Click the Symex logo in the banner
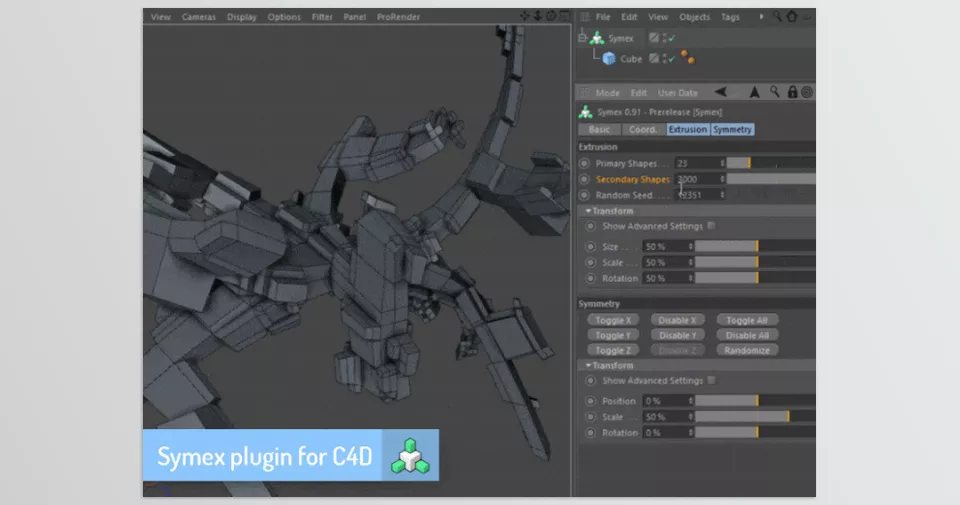 point(410,455)
